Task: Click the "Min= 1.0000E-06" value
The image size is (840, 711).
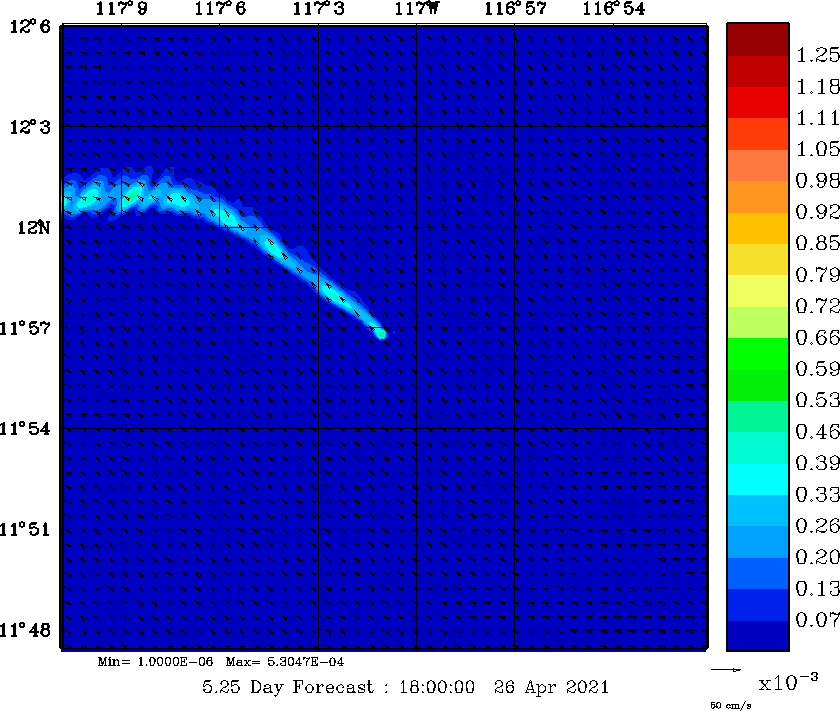Action: click(155, 662)
